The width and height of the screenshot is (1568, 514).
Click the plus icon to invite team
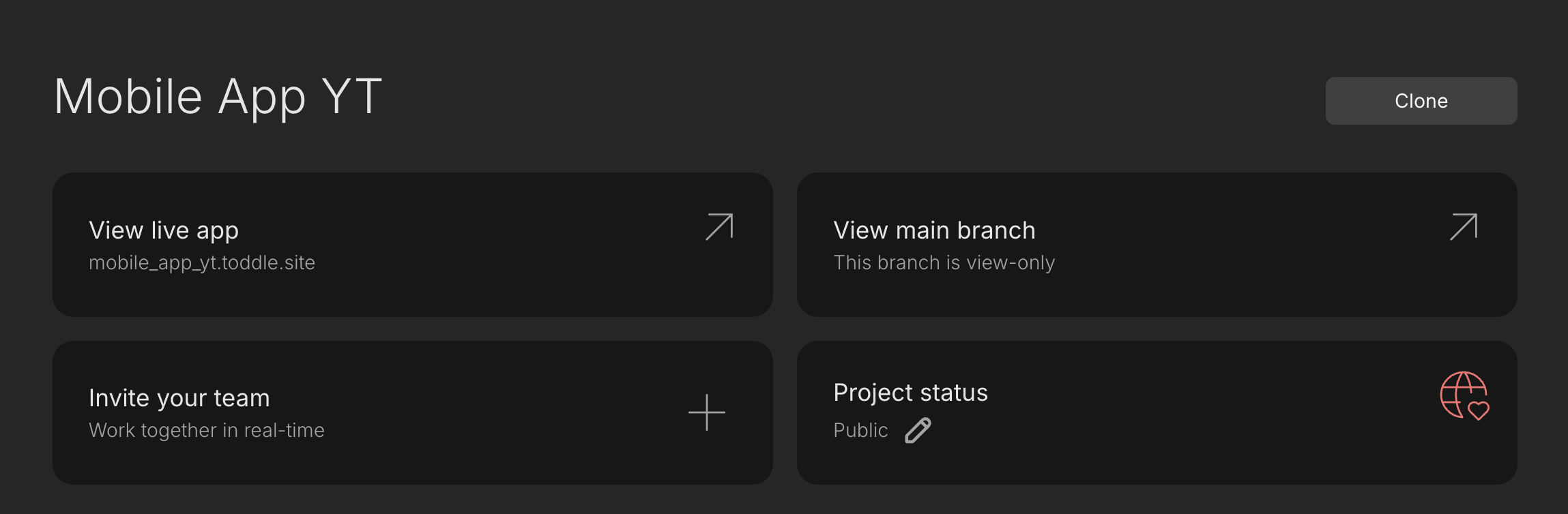(706, 412)
